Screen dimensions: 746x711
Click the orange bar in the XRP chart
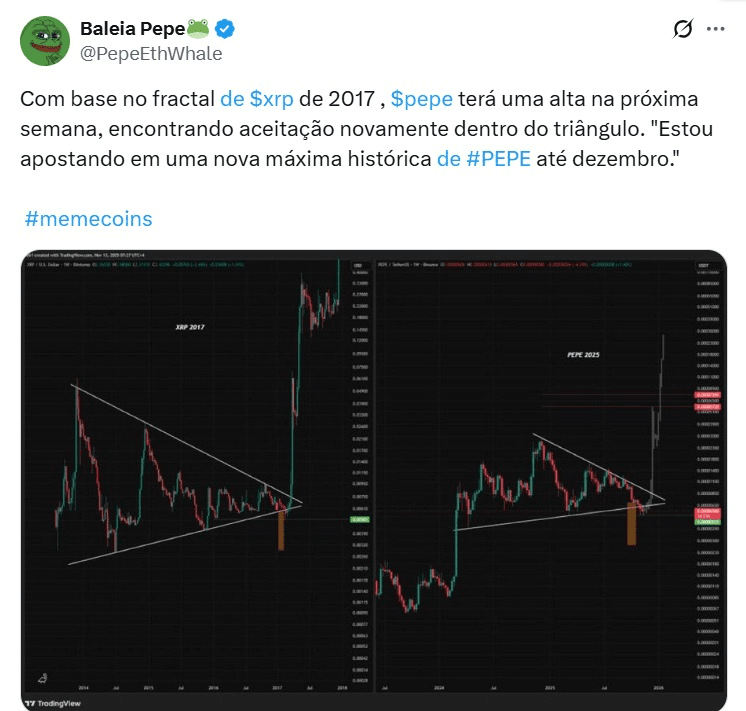coord(281,531)
